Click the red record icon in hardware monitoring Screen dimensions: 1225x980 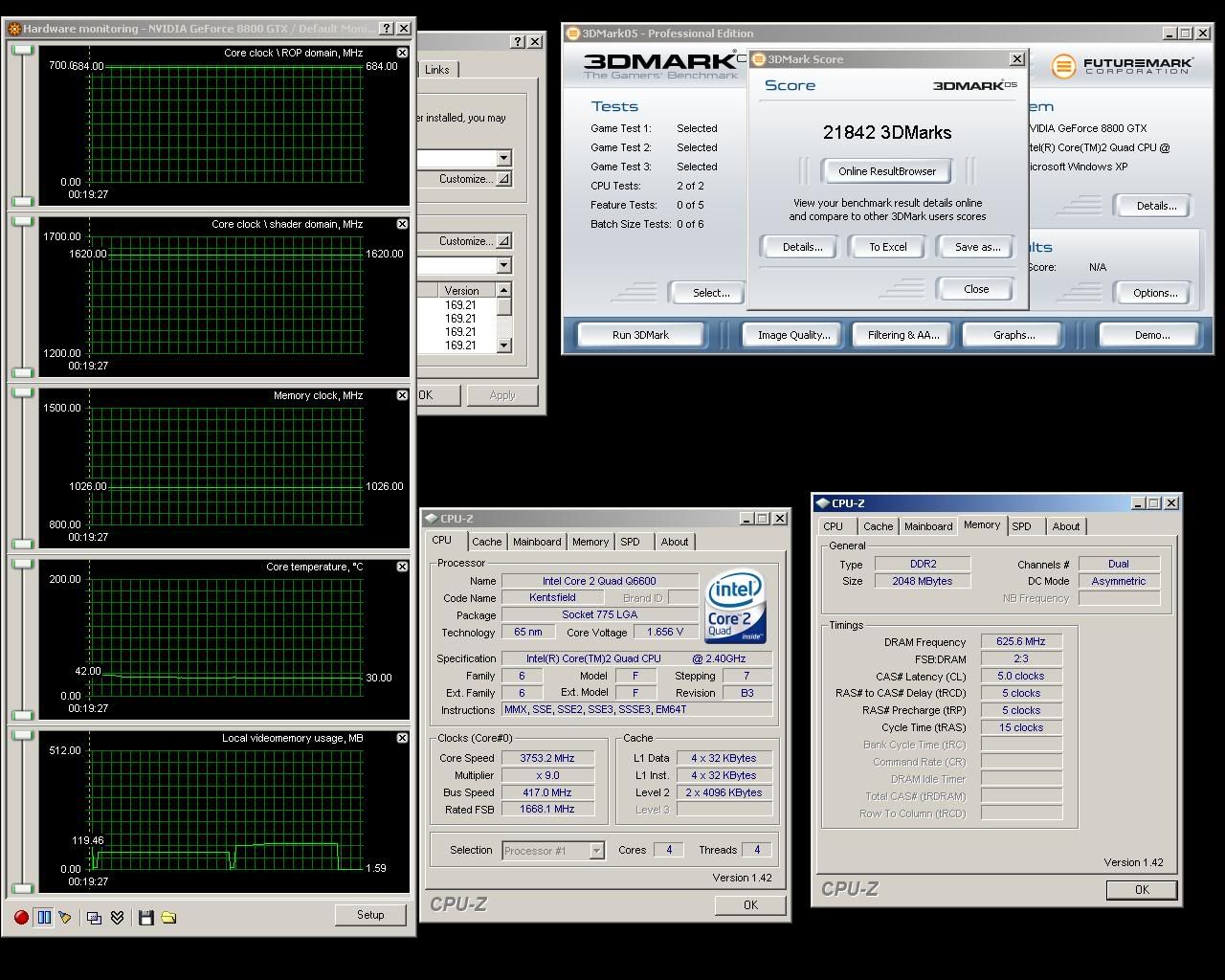coord(21,917)
